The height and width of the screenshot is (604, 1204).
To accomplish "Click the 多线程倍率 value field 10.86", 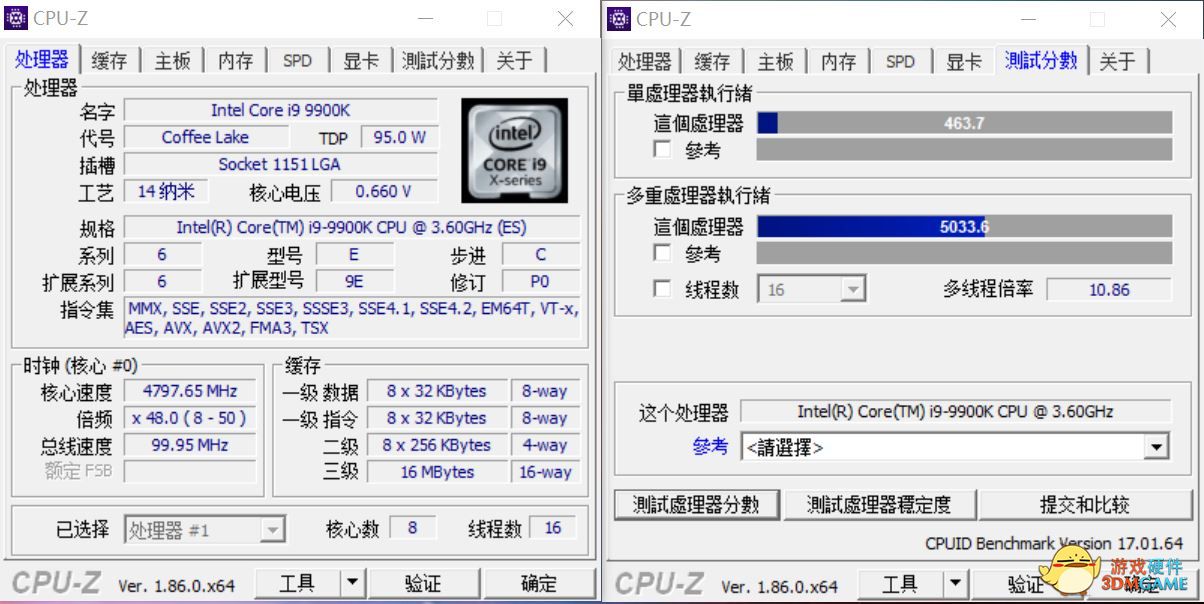I will coord(1108,289).
